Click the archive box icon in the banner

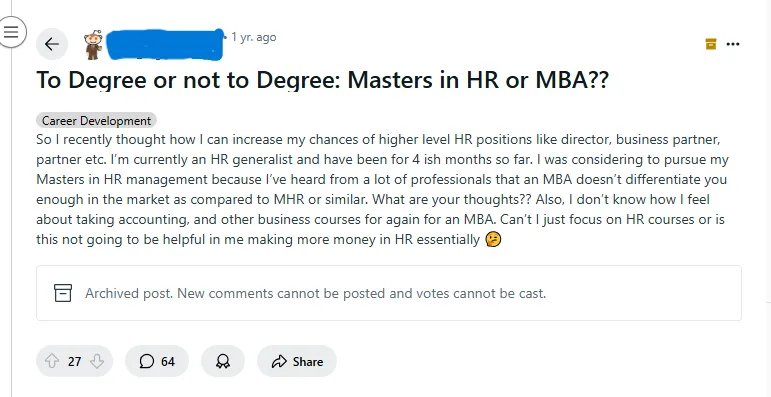[x=63, y=293]
